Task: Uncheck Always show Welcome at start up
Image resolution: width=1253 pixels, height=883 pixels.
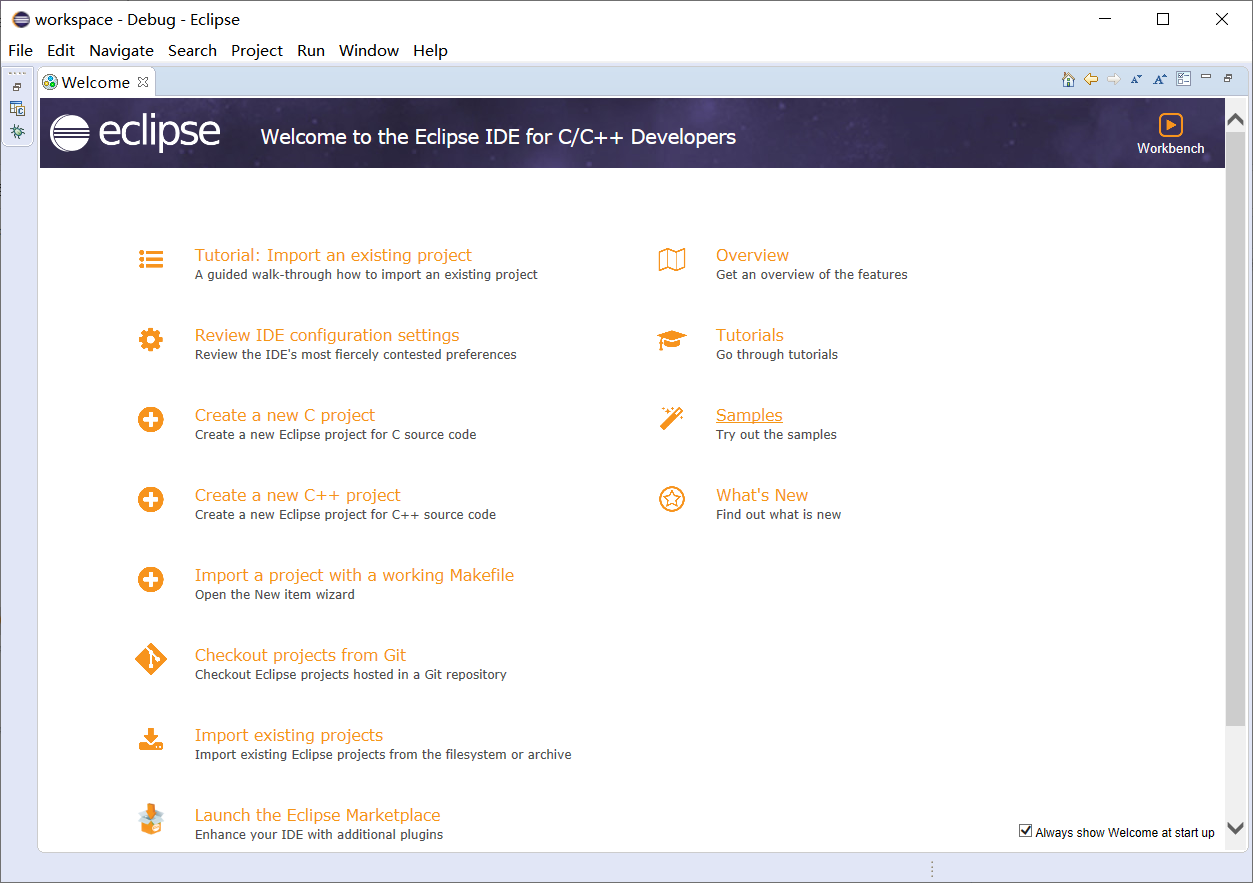Action: tap(1025, 831)
